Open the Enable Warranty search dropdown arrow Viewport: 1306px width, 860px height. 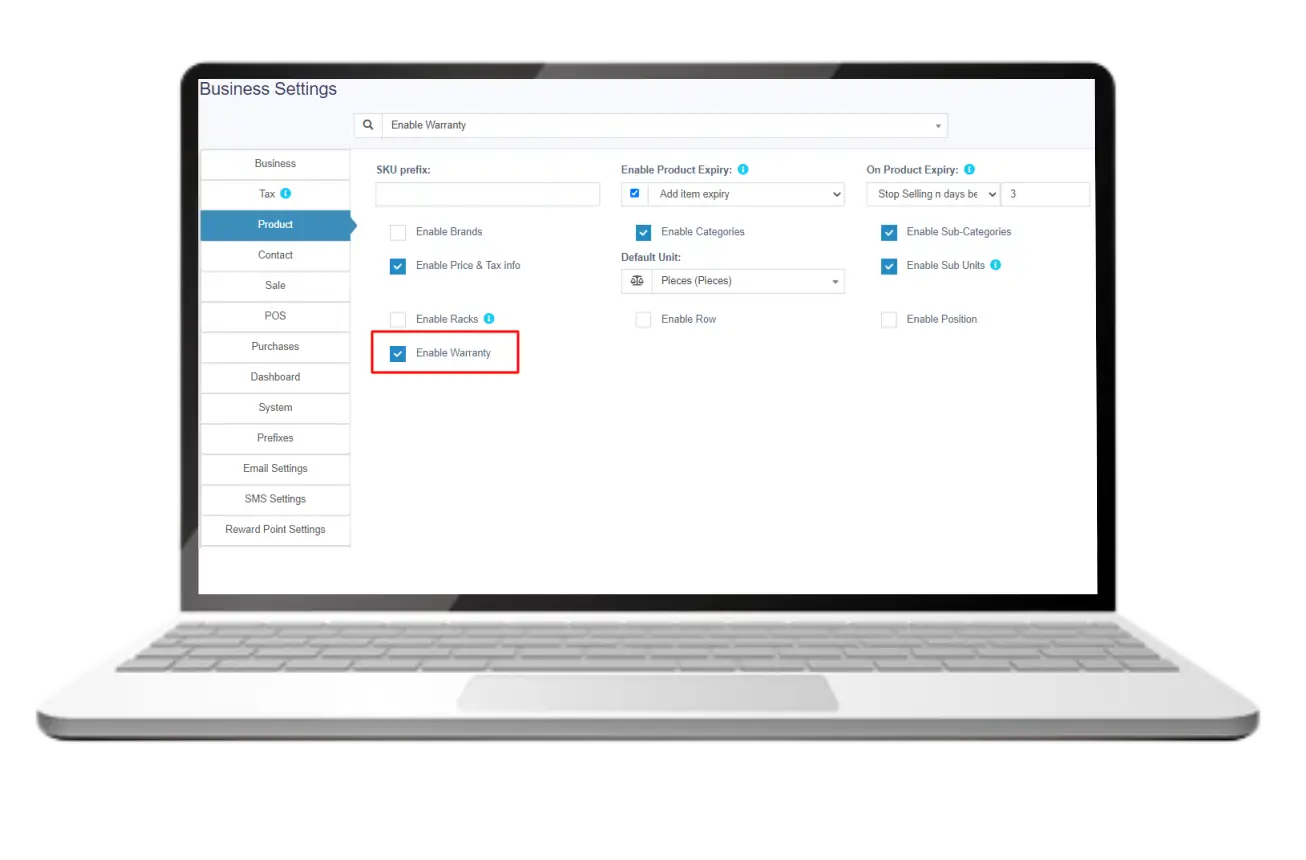tap(937, 126)
